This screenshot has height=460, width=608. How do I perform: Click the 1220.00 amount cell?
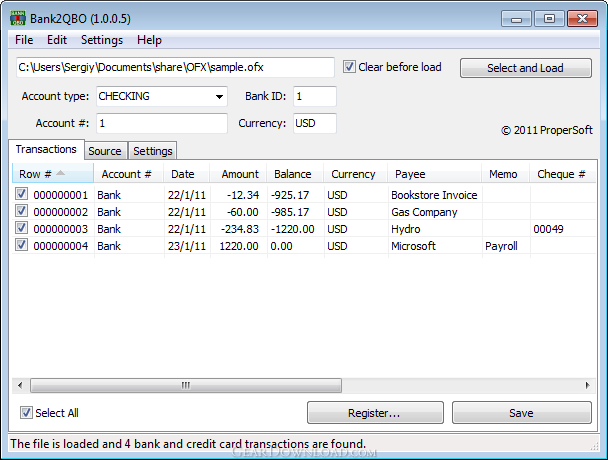239,246
